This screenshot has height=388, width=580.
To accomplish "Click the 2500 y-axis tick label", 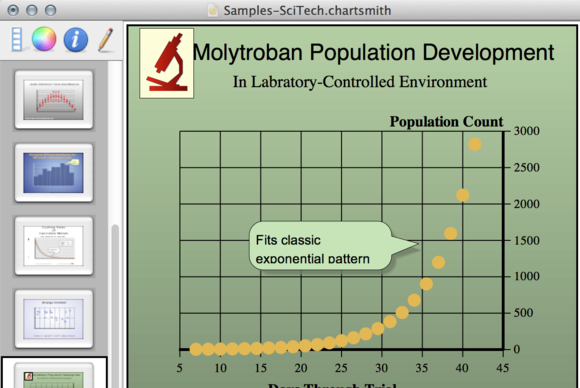I will point(526,168).
